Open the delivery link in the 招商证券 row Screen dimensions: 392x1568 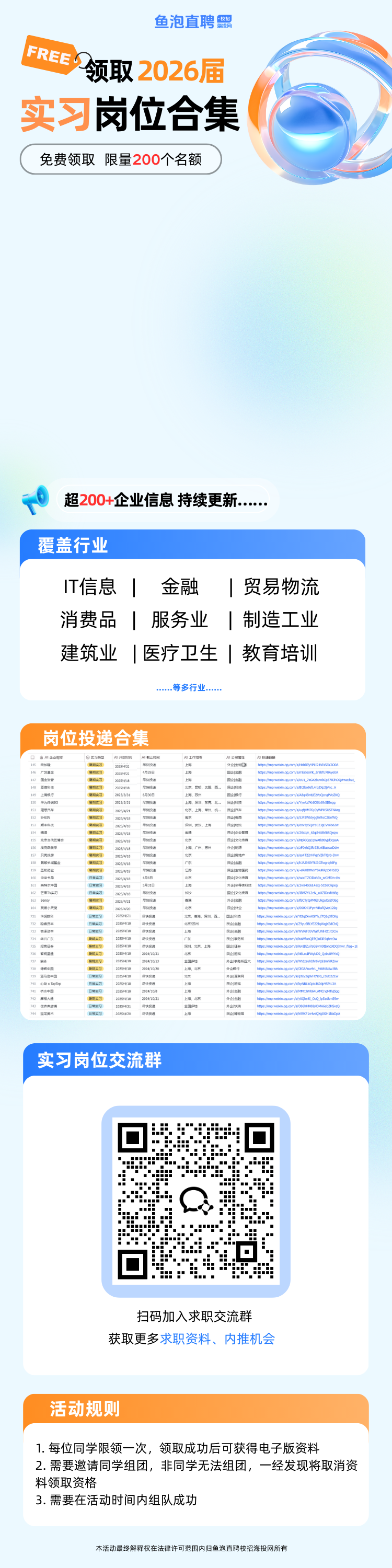[307, 947]
